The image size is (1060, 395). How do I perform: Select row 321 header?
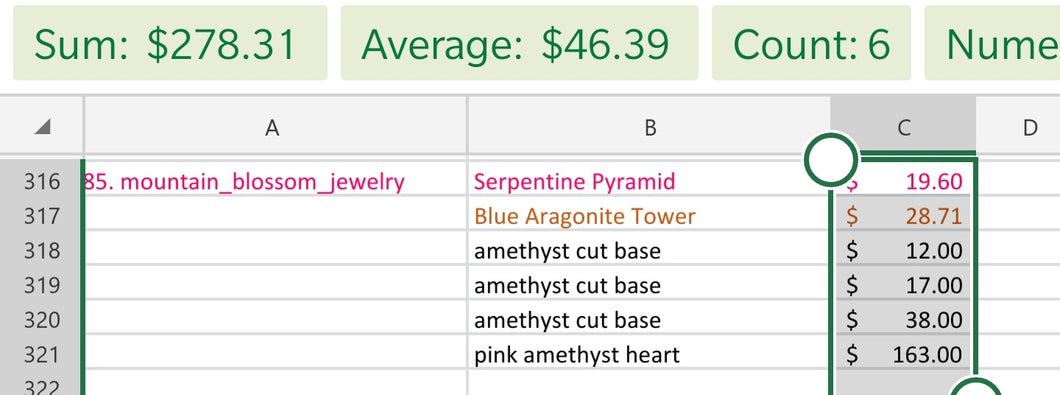coord(41,354)
